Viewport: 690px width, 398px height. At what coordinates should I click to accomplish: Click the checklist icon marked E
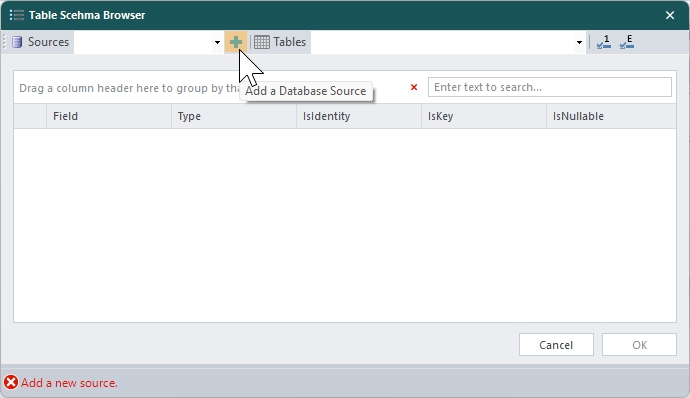tap(627, 42)
